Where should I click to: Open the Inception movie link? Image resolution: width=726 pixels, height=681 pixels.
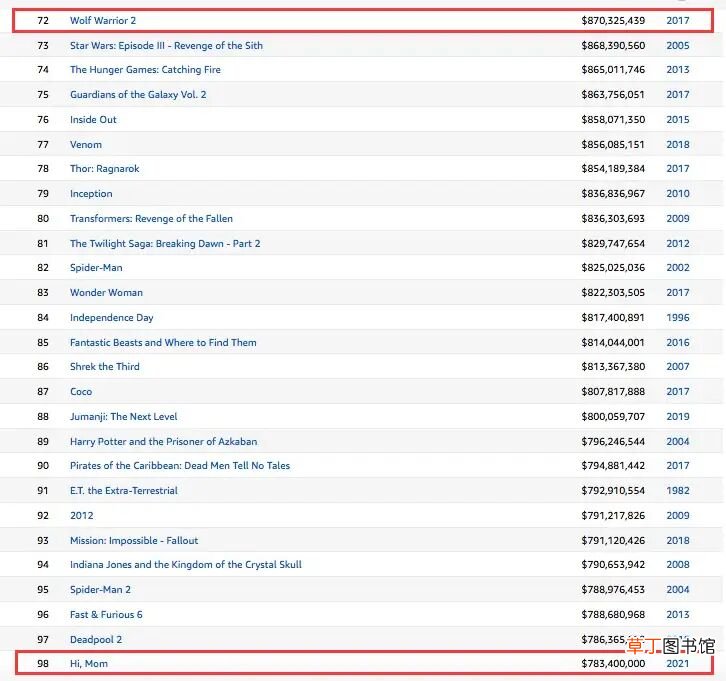91,194
